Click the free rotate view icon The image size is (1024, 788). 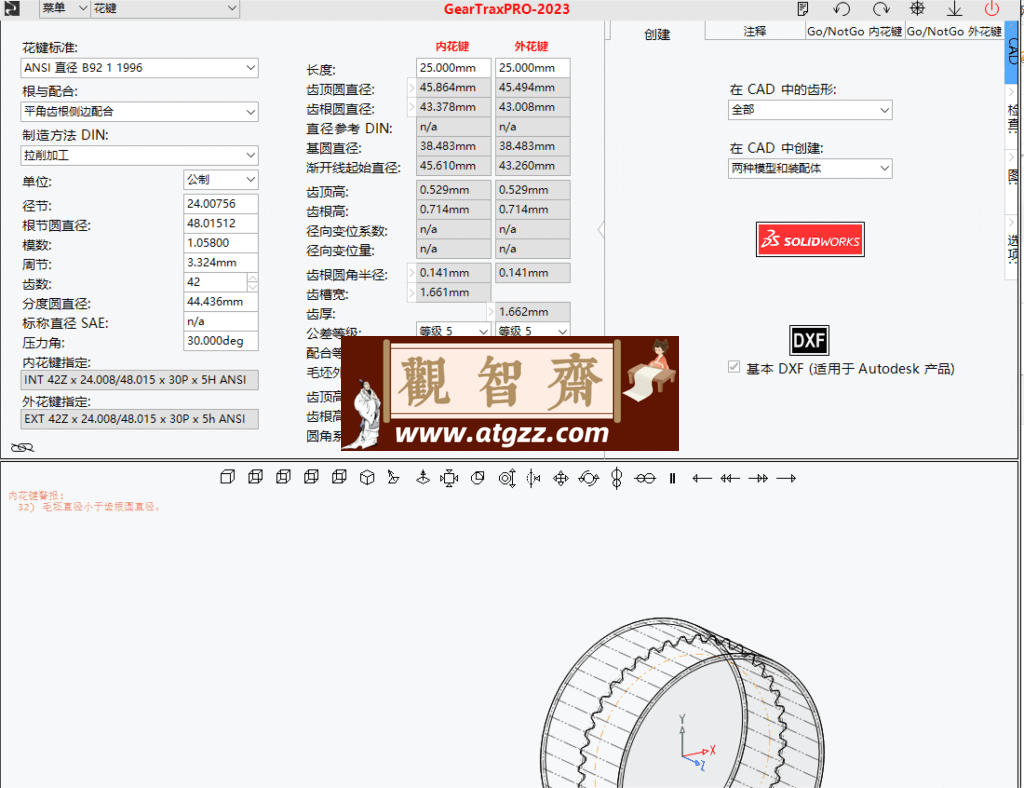[588, 479]
